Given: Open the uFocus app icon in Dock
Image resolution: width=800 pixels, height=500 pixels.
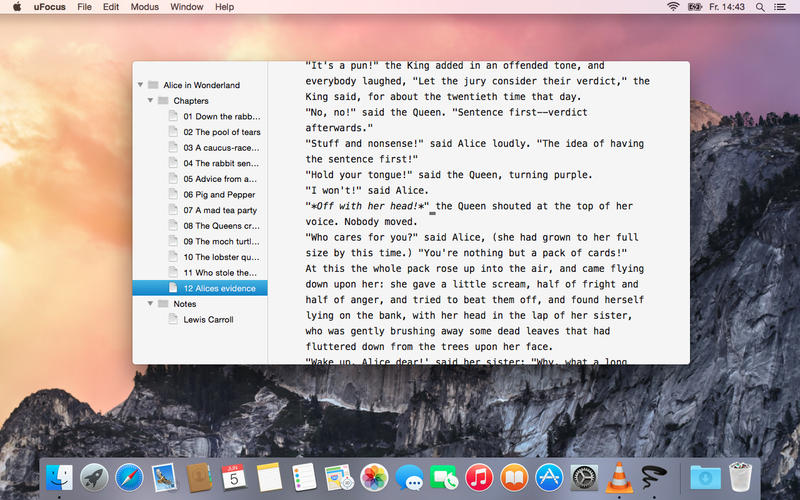Looking at the screenshot, I should pos(655,478).
